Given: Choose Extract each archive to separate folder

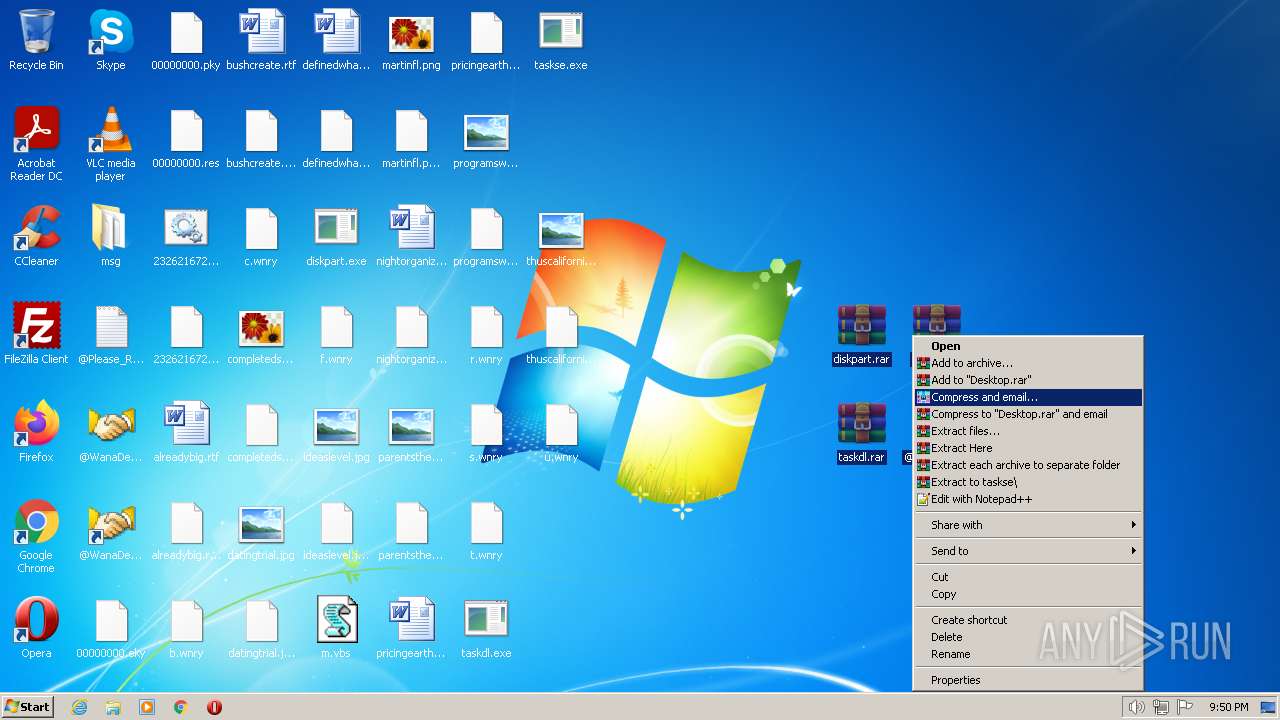Looking at the screenshot, I should pyautogui.click(x=1027, y=465).
